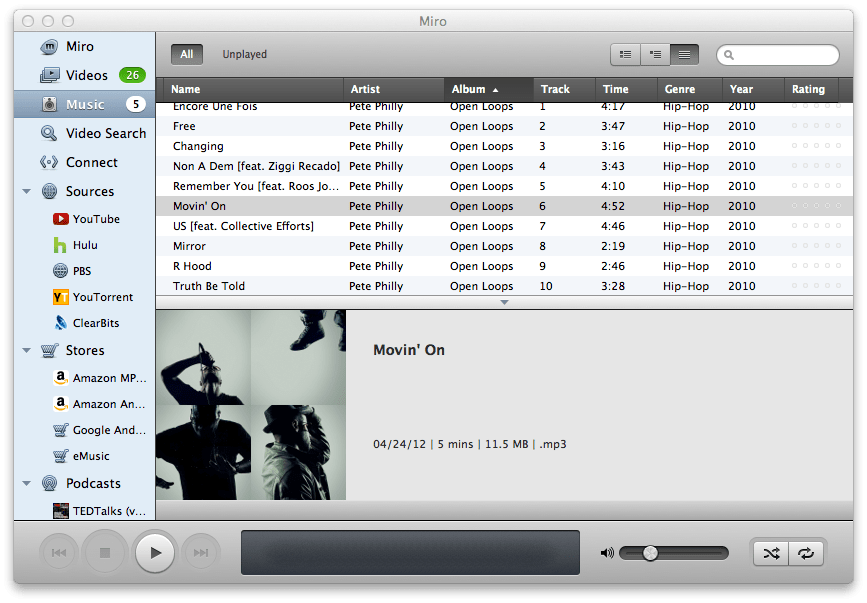Click the Videos count badge 26

pos(132,75)
